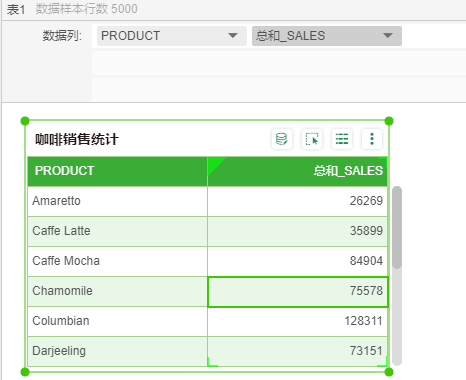Click the empty field row below data columns
Viewport: 466px width, 380px height.
(x=279, y=63)
